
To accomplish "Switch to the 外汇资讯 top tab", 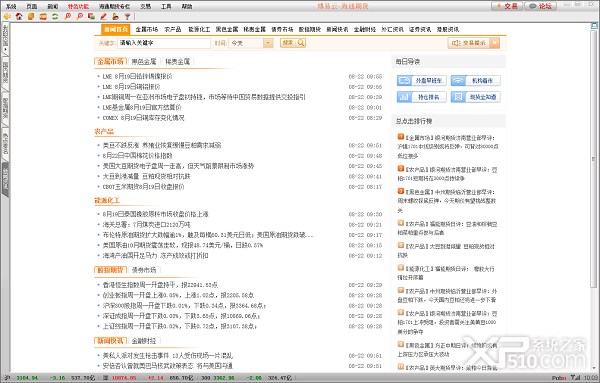I will click(x=392, y=29).
